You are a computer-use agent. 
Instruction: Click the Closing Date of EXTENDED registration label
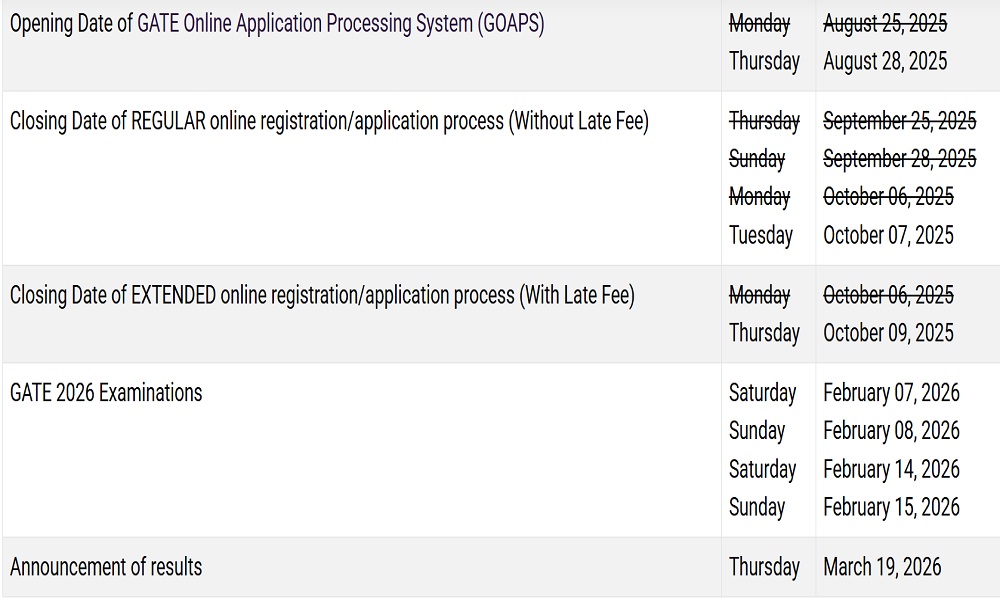pyautogui.click(x=322, y=295)
